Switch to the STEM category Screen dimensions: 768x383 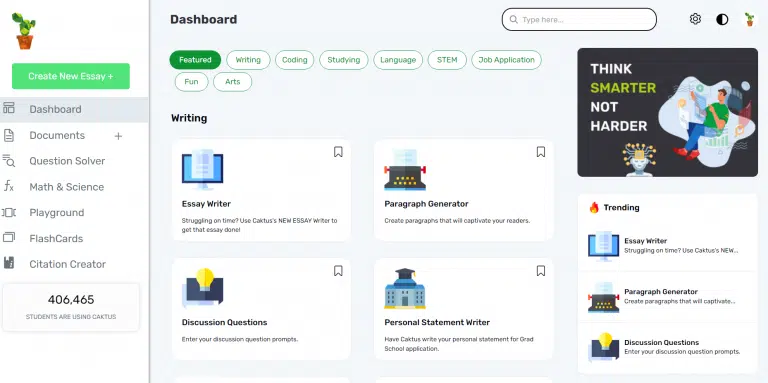[447, 60]
